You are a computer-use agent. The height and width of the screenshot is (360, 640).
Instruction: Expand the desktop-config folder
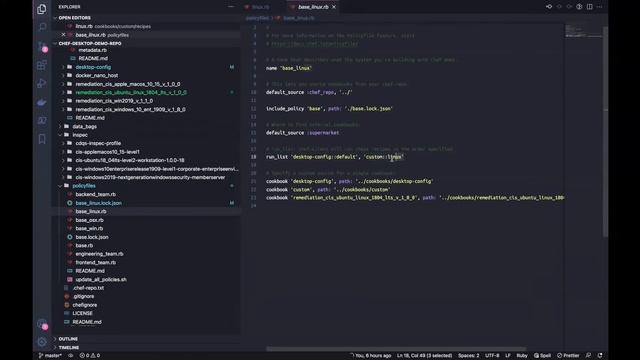pyautogui.click(x=93, y=67)
